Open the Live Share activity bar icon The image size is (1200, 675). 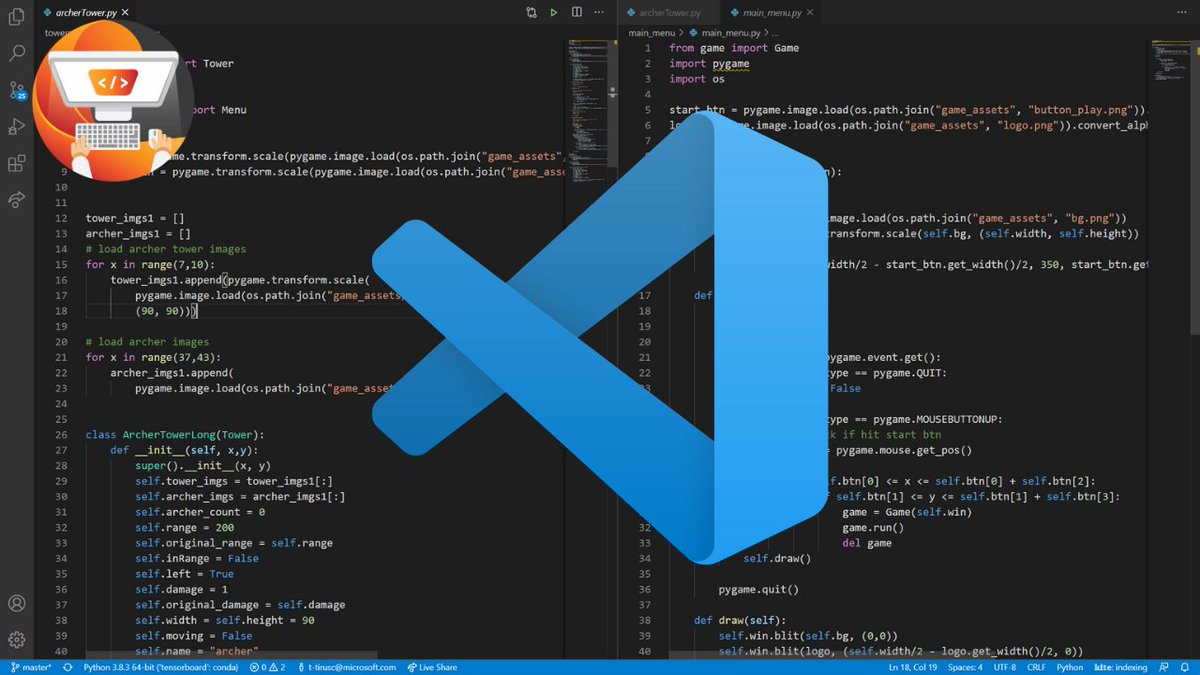coord(16,200)
